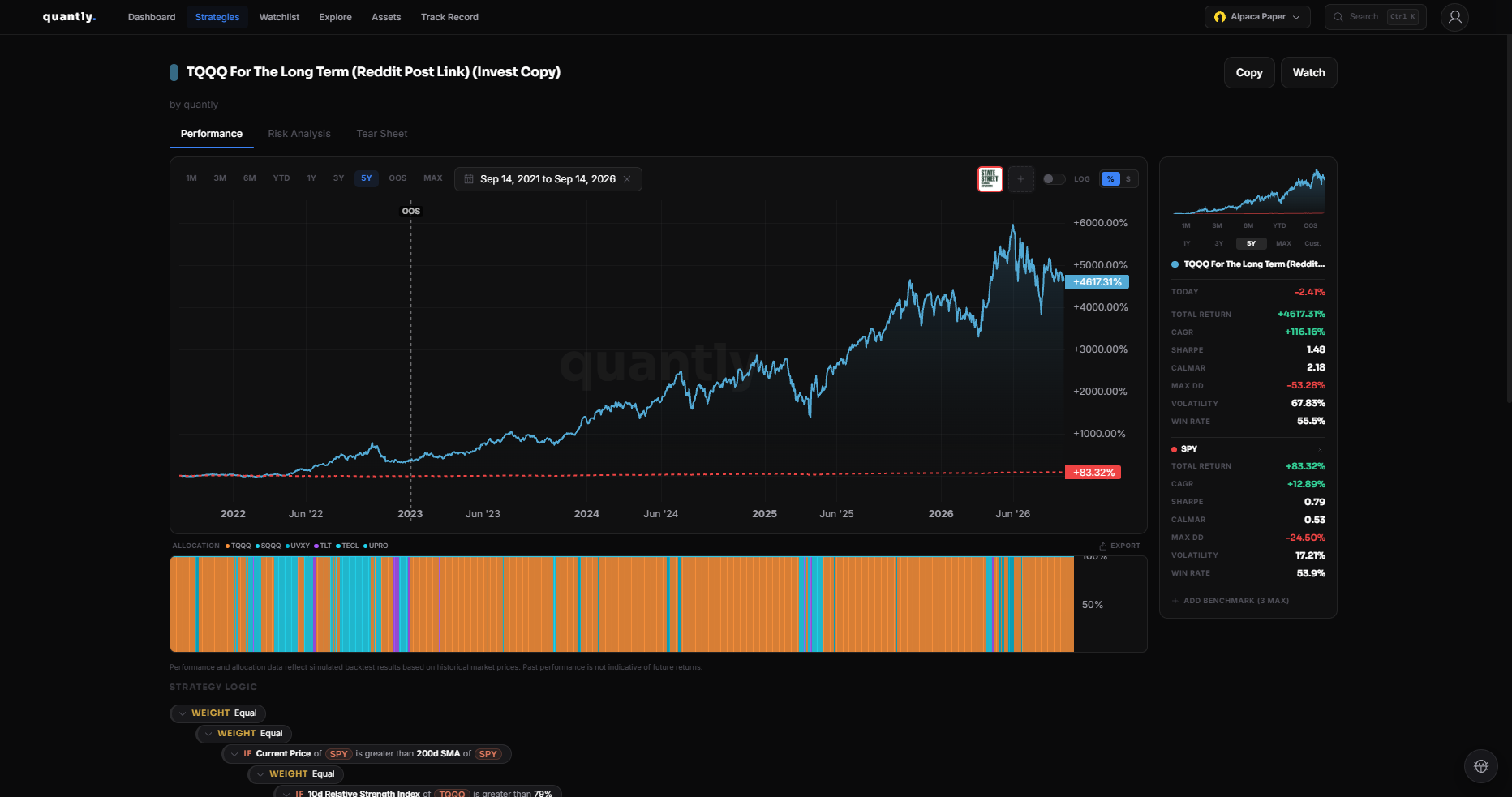This screenshot has width=1512, height=797.
Task: Click the strategy color swatch beside title
Action: tap(174, 72)
